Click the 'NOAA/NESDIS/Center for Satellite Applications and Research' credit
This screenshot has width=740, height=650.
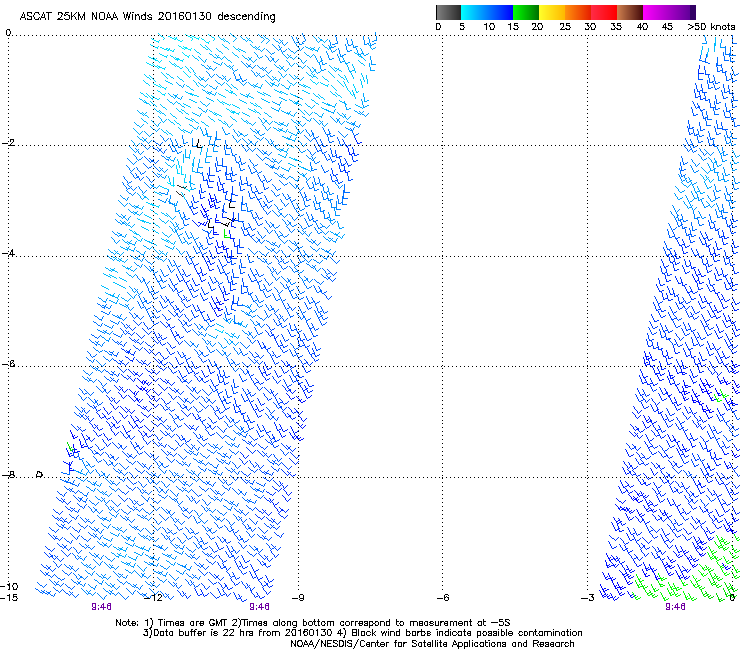point(432,644)
